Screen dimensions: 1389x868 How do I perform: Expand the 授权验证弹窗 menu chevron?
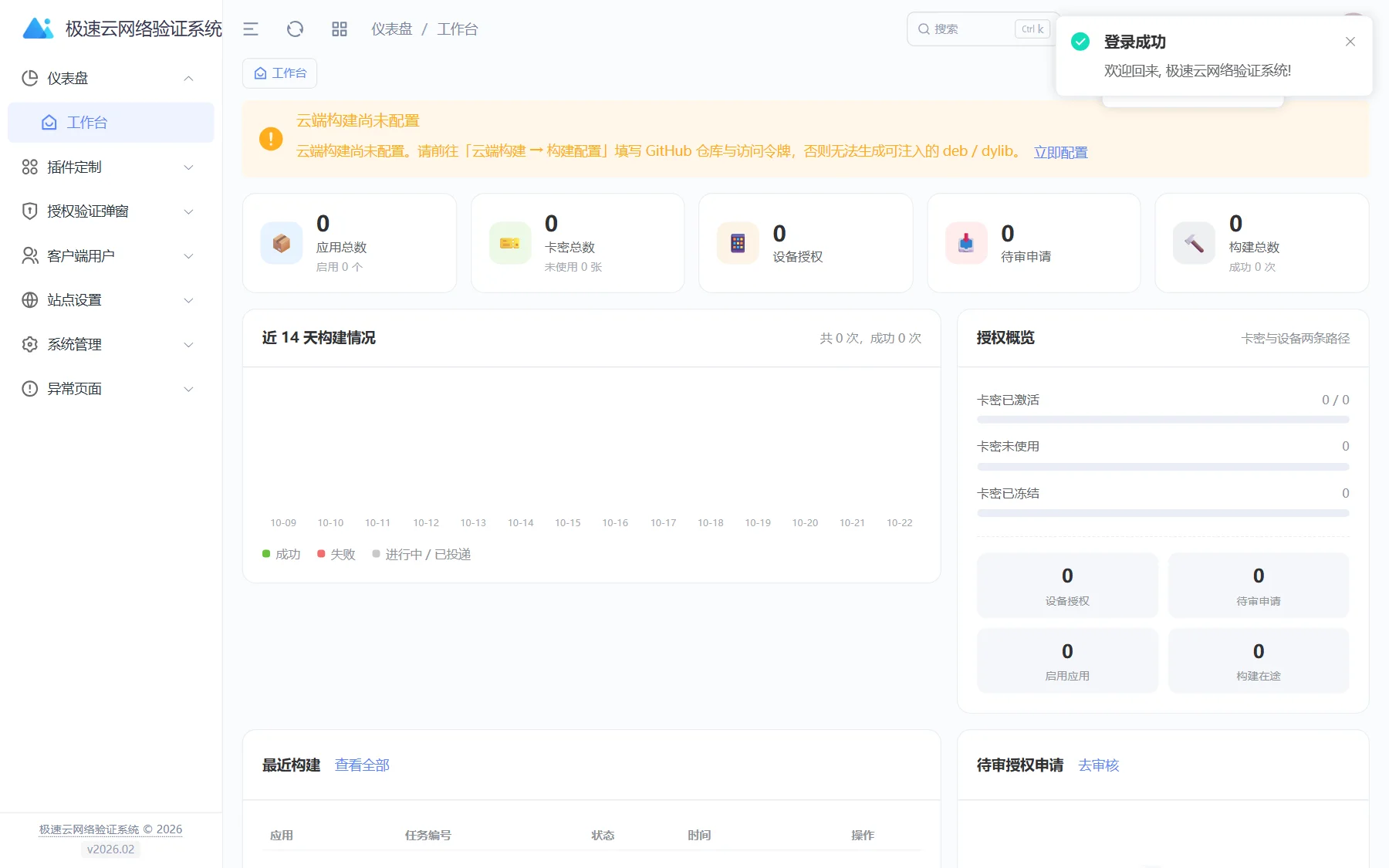[188, 211]
